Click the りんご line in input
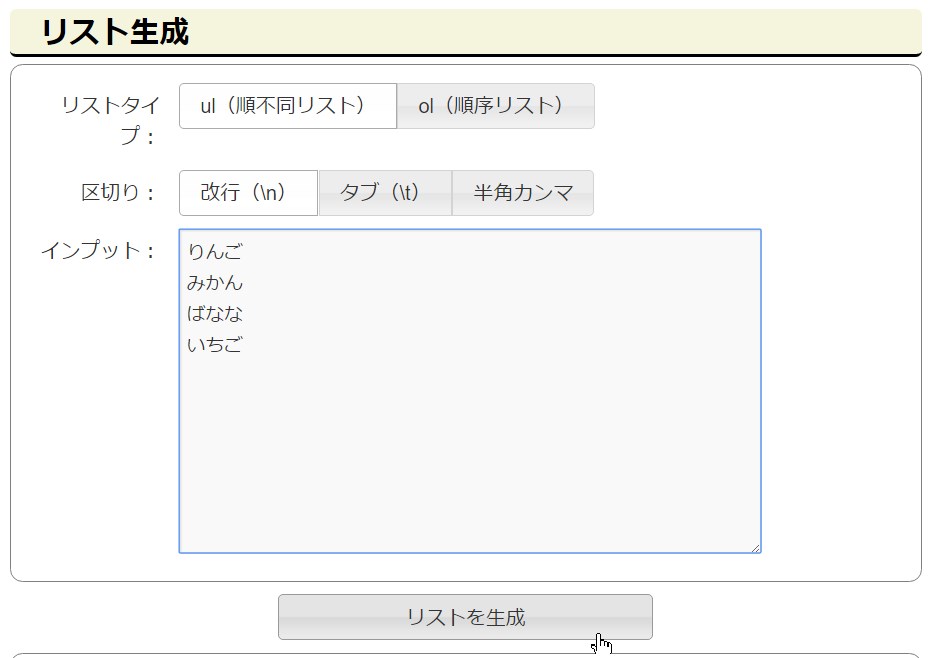 coord(215,252)
